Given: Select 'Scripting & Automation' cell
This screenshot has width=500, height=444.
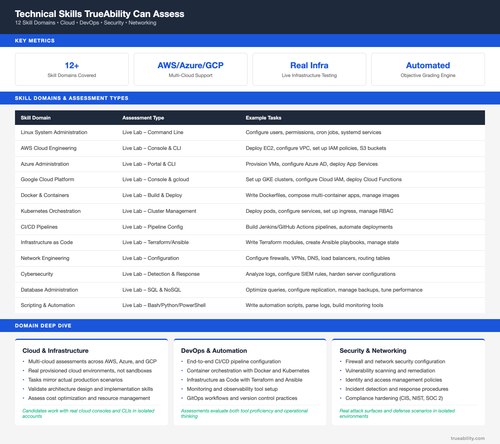Looking at the screenshot, I should point(48,305).
